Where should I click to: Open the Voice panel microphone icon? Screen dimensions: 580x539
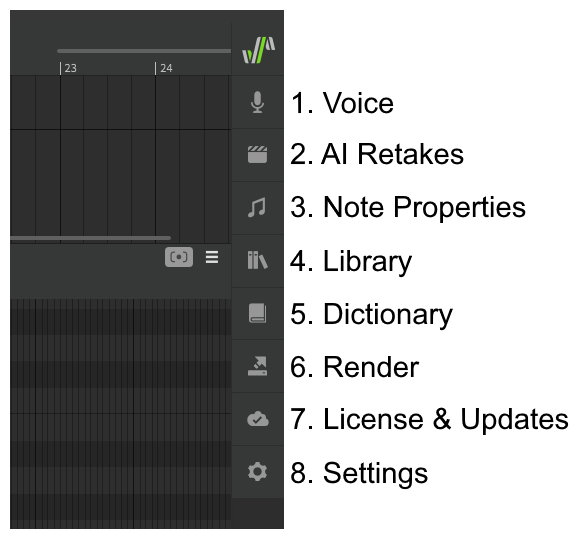coord(257,102)
